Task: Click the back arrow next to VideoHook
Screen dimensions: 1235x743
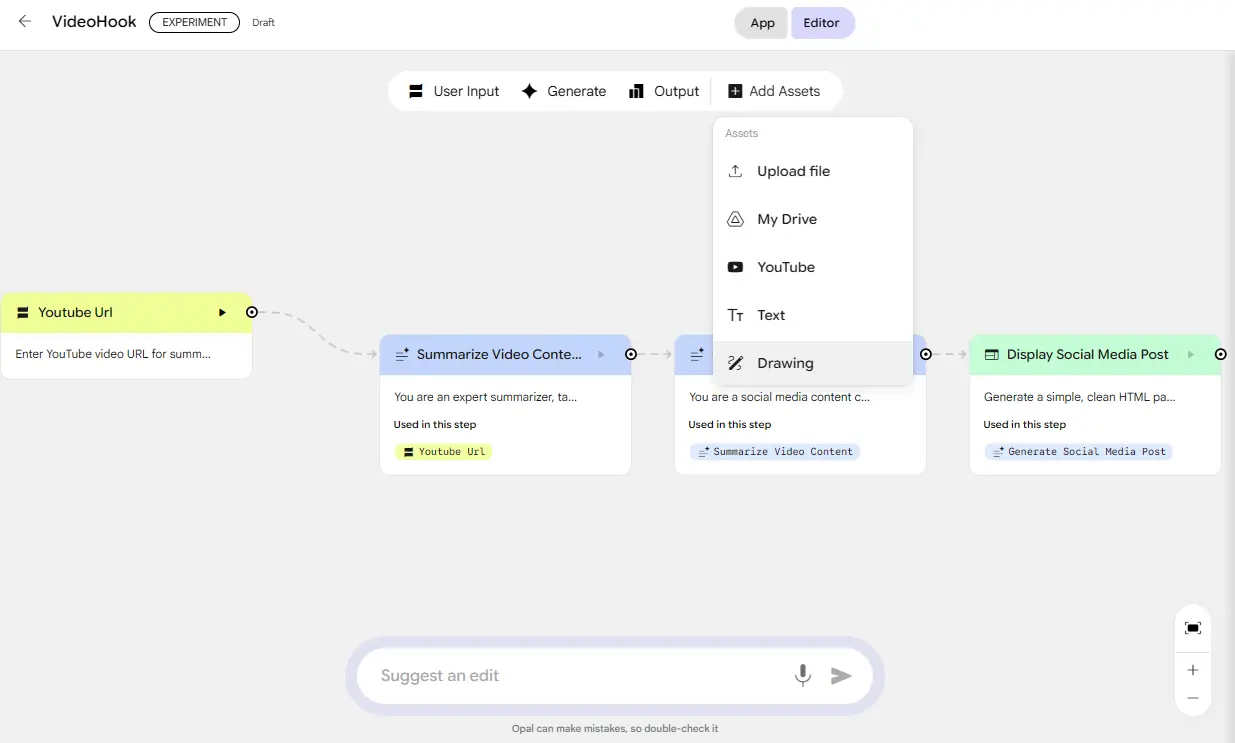Action: click(25, 22)
